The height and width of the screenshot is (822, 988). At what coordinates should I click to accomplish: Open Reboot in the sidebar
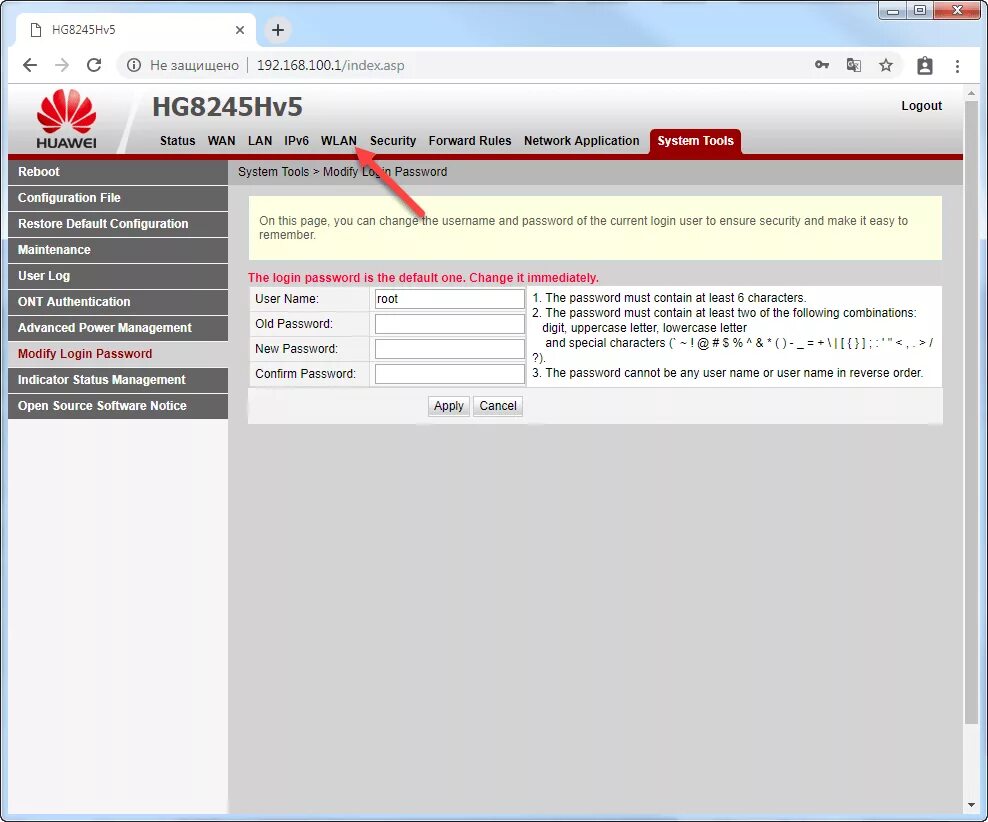pos(118,172)
